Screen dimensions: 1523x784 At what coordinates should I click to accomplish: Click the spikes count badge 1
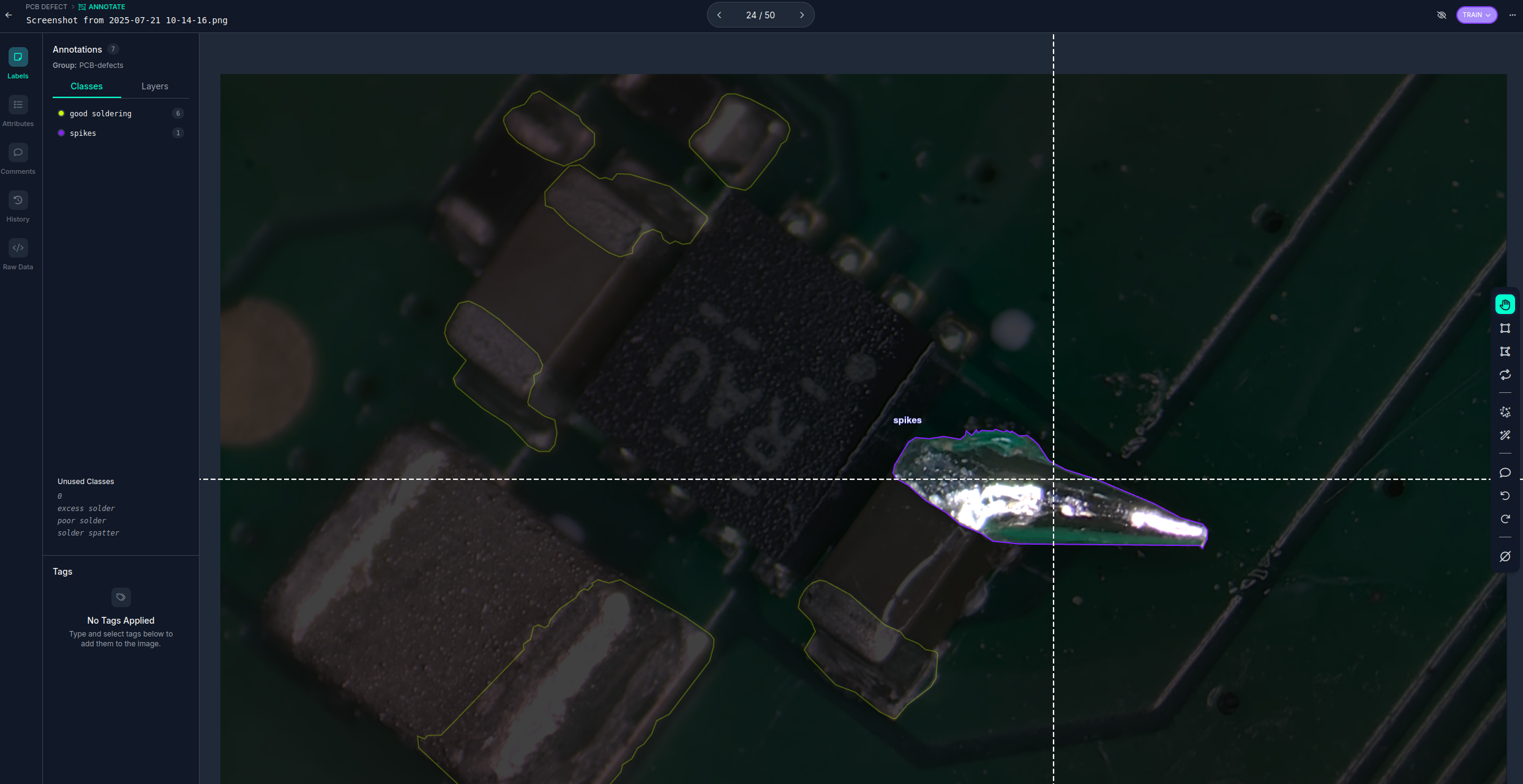coord(178,133)
